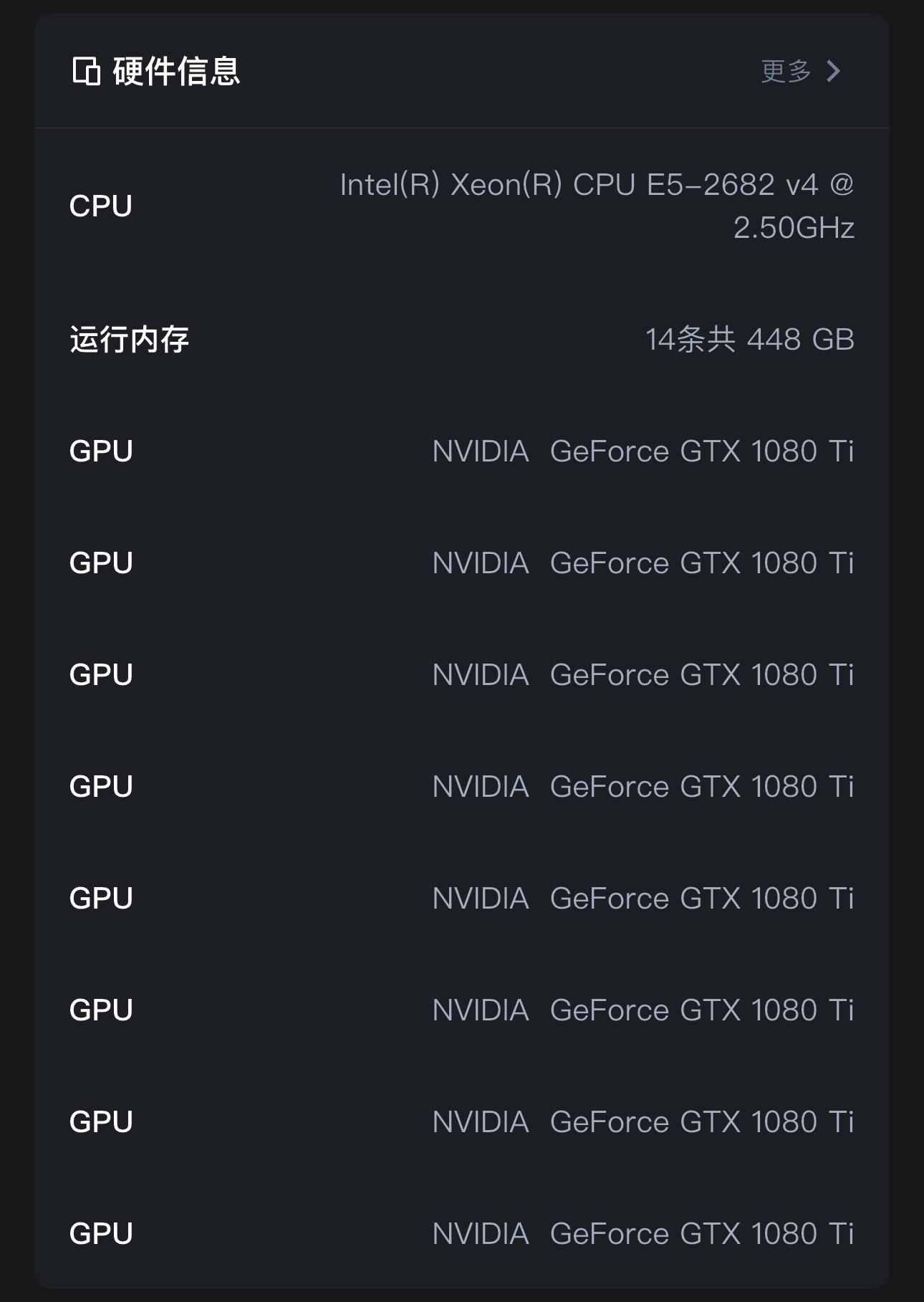924x1302 pixels.
Task: Click the last GPU's GTX 1080 Ti value
Action: click(643, 1234)
